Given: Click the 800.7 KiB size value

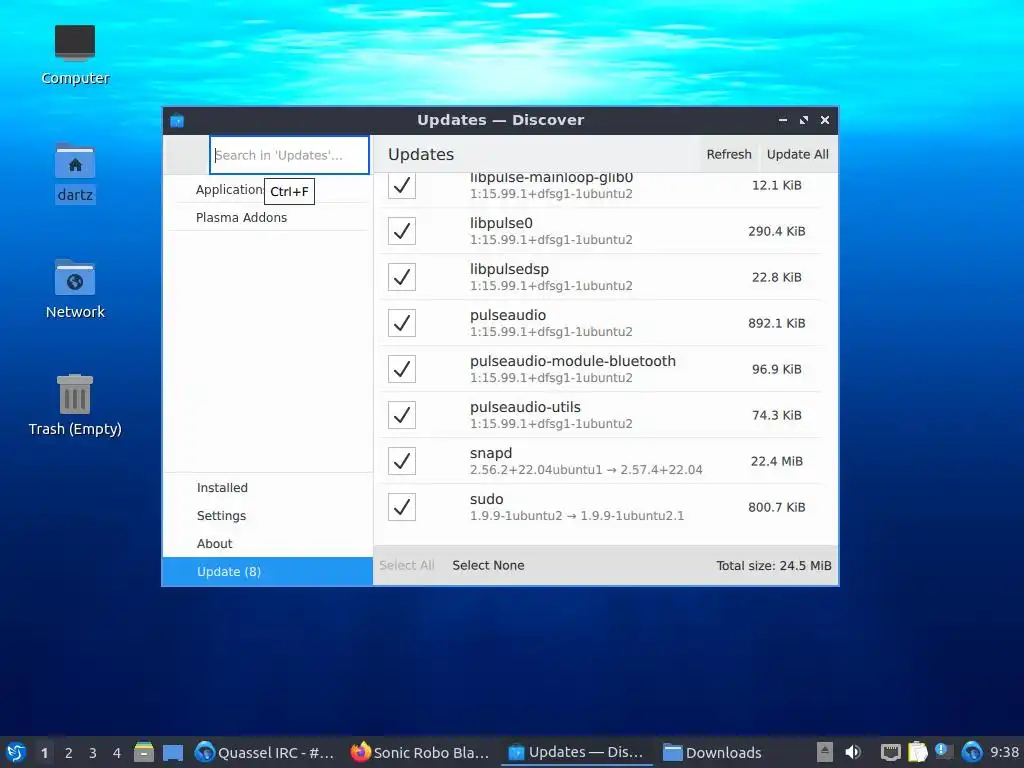Looking at the screenshot, I should (x=776, y=507).
